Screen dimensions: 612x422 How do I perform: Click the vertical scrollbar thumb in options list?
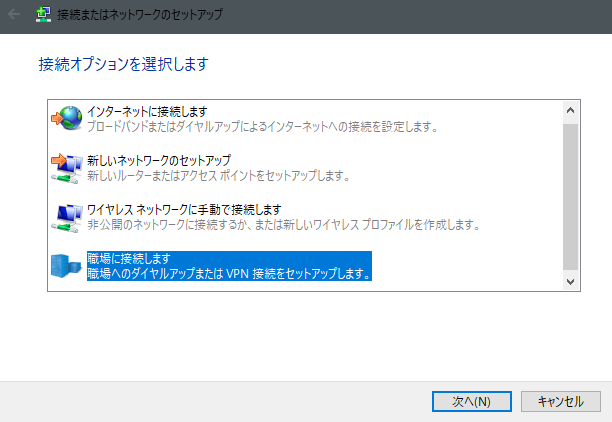pyautogui.click(x=570, y=197)
